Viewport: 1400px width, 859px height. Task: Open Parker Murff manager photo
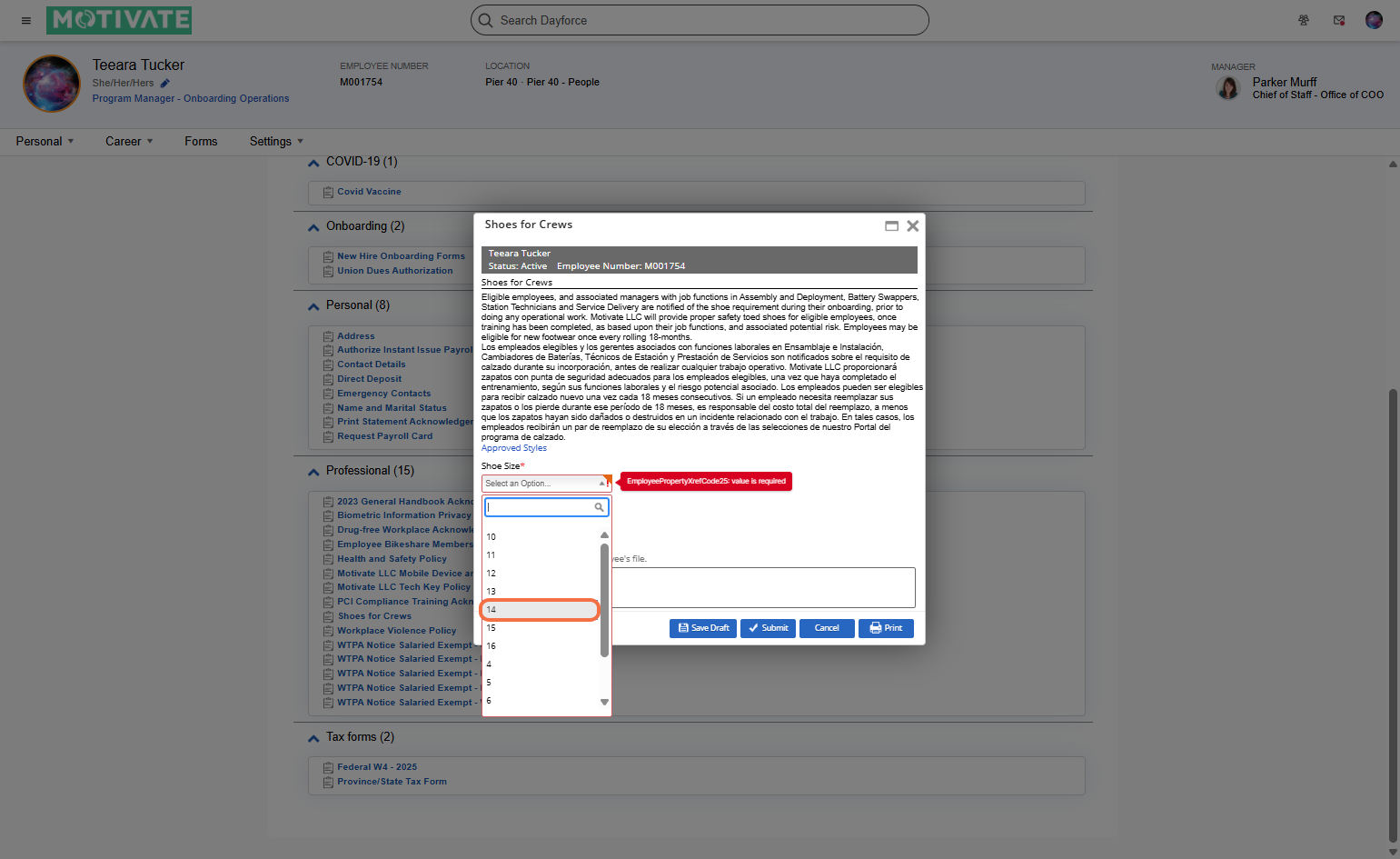click(1228, 87)
